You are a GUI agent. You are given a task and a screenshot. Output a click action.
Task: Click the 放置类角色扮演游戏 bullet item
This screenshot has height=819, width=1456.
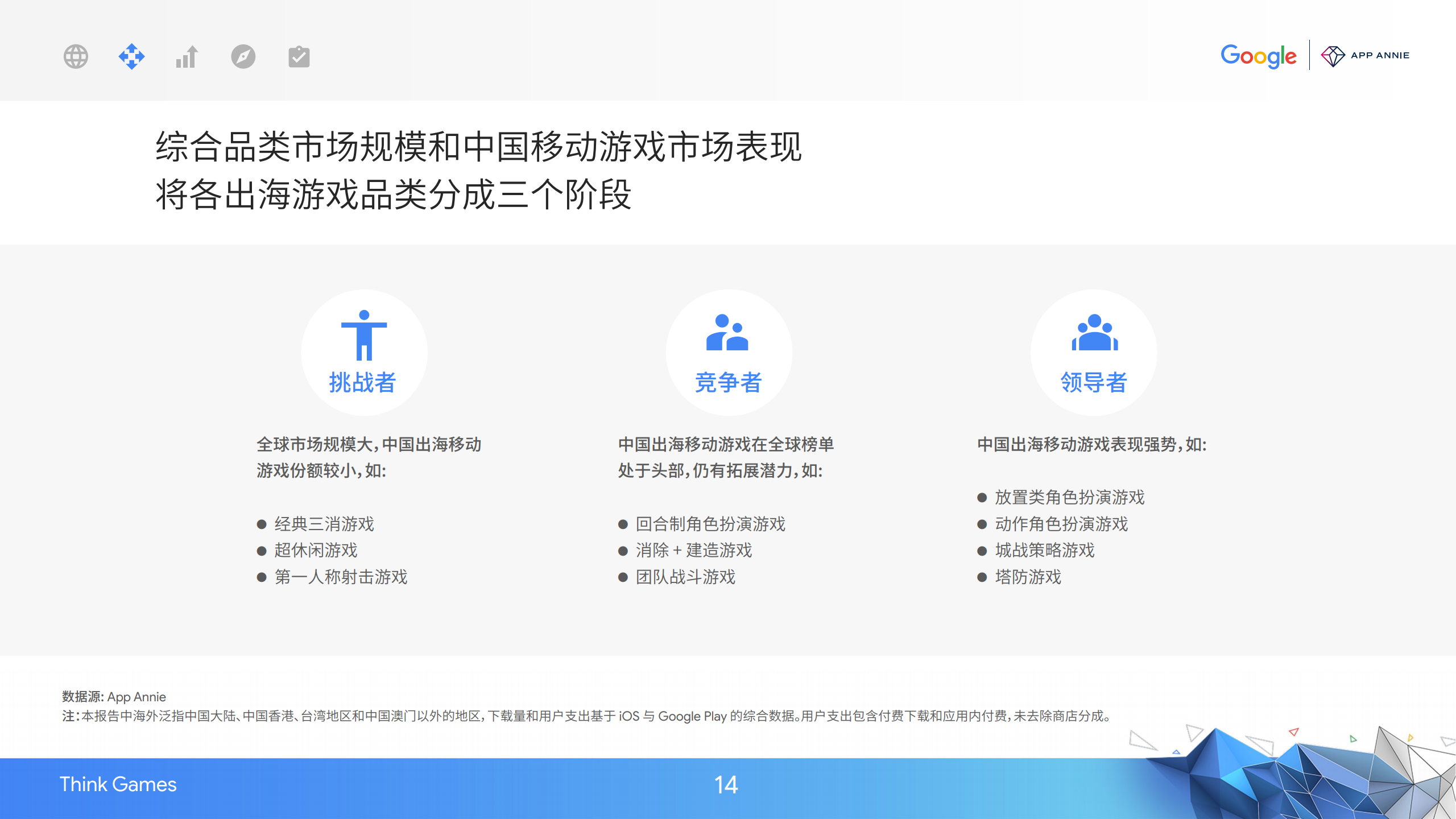pos(1069,497)
